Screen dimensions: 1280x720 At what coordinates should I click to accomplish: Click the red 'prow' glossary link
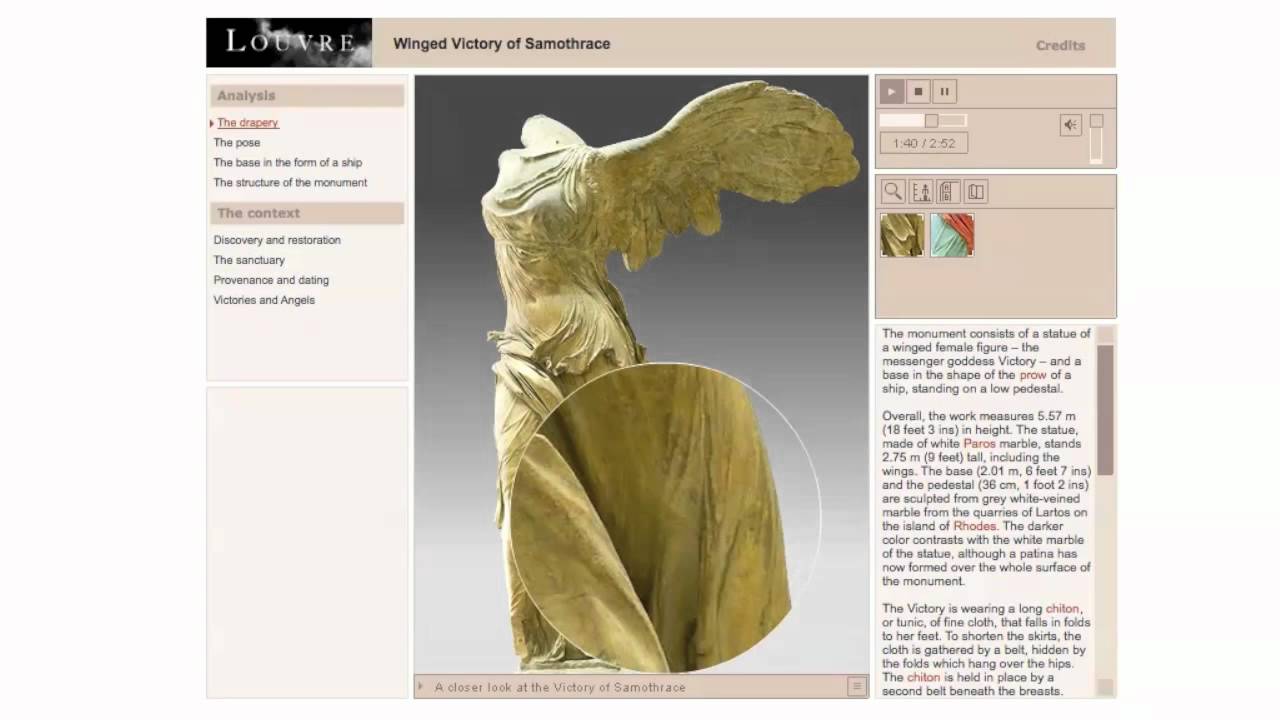point(1033,375)
